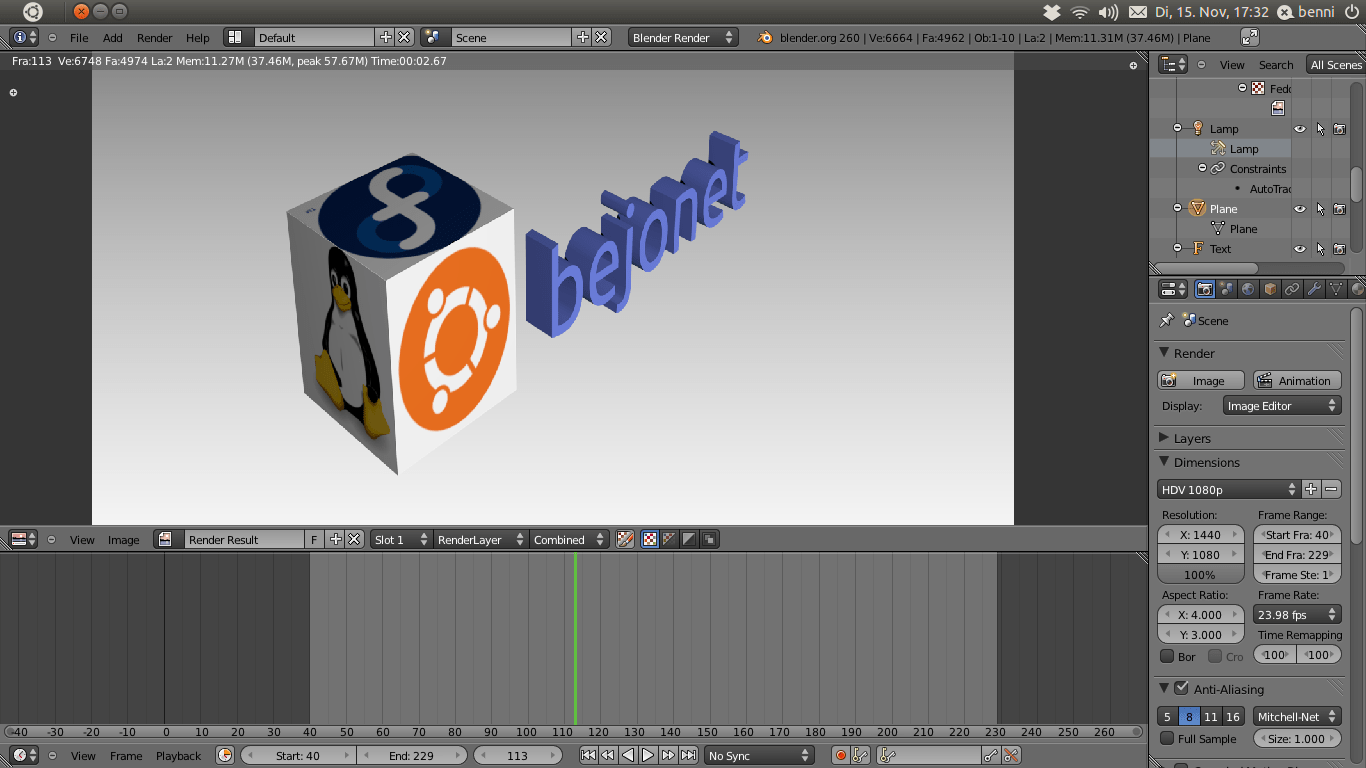Open the World properties globe icon
The width and height of the screenshot is (1366, 768).
coord(1248,289)
